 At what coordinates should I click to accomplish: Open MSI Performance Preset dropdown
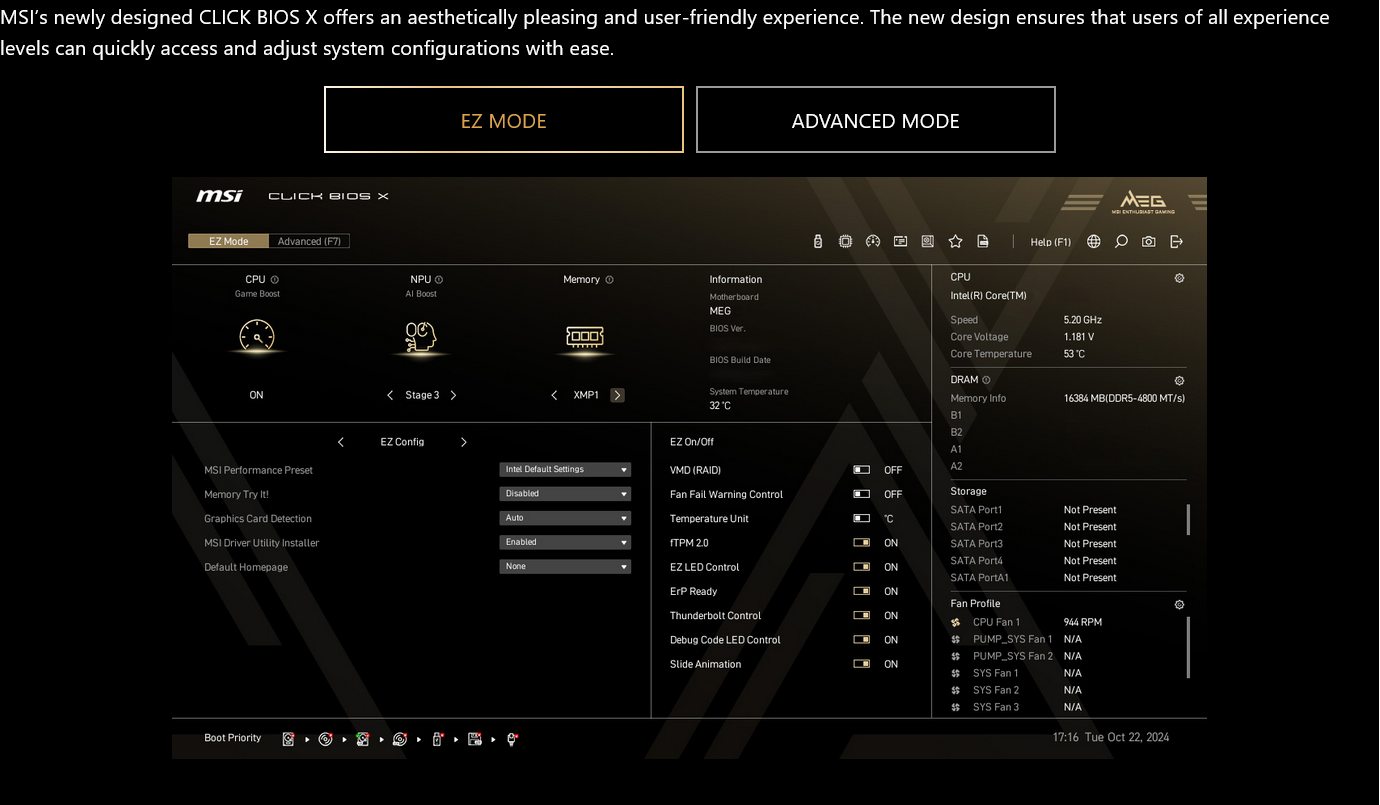click(565, 469)
